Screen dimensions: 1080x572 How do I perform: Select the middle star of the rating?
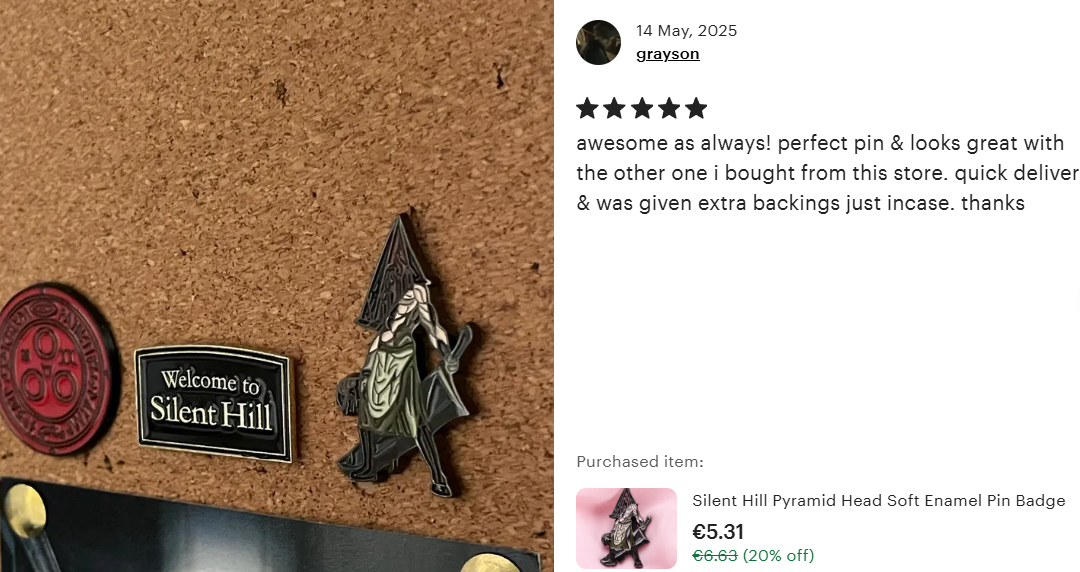pos(642,108)
